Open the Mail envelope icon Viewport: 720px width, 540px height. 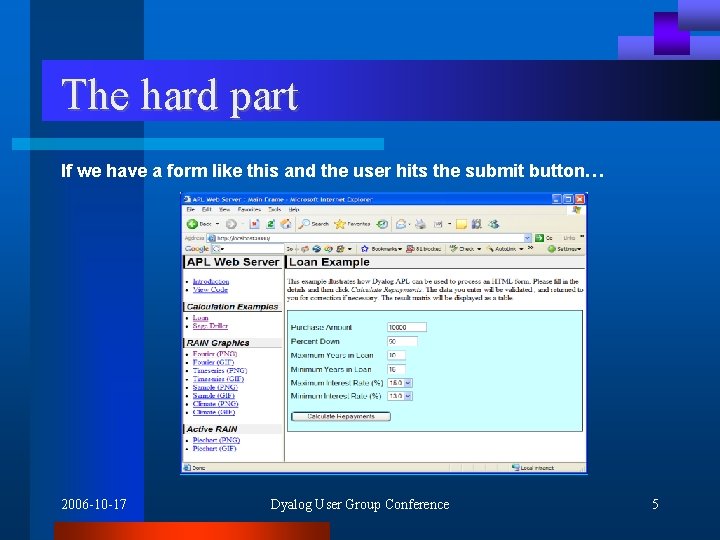click(401, 224)
